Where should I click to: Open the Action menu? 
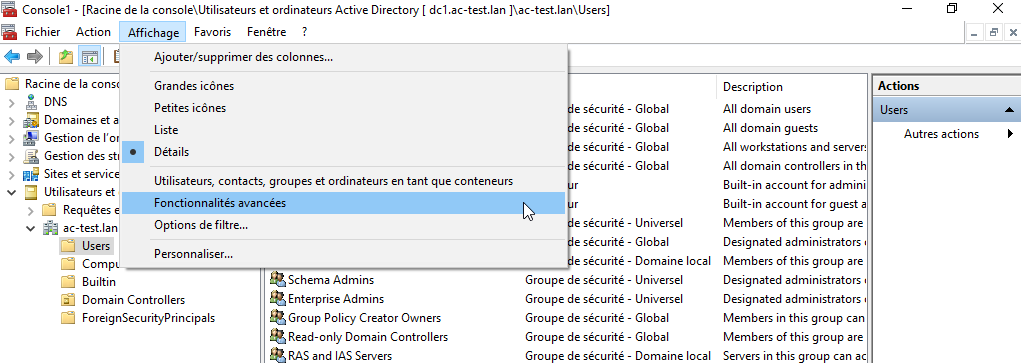tap(93, 31)
